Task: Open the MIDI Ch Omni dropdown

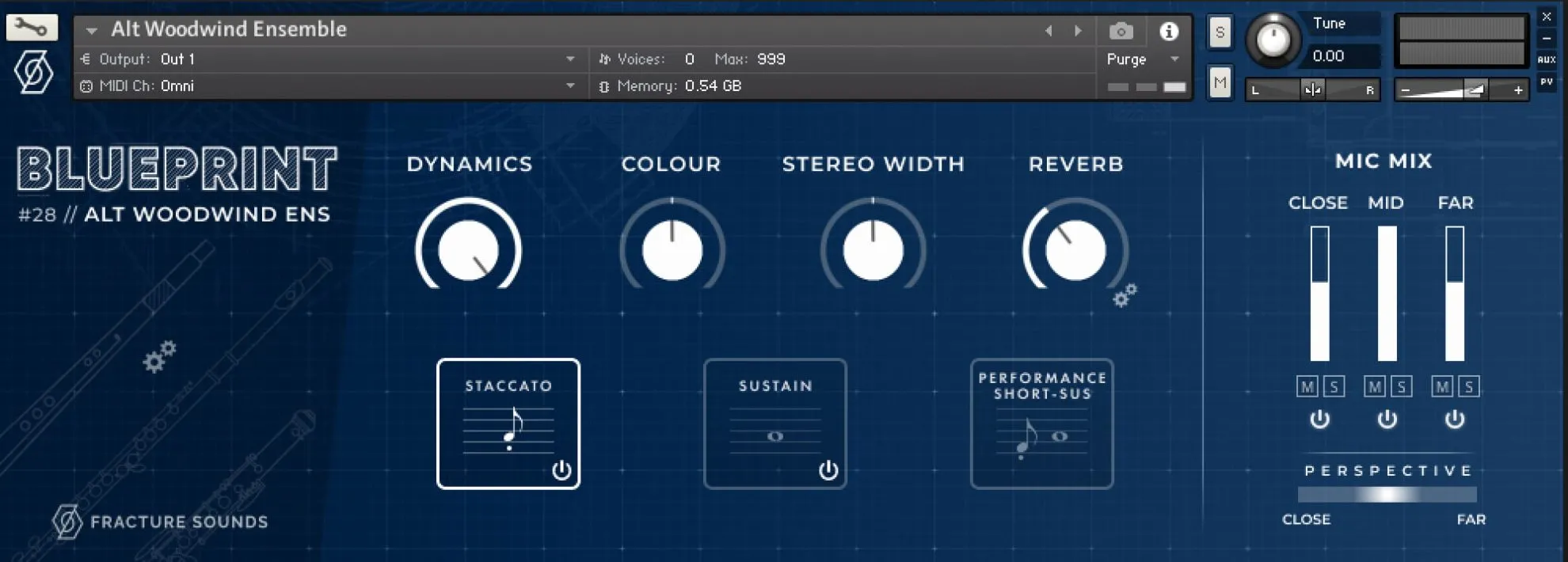Action: 331,85
